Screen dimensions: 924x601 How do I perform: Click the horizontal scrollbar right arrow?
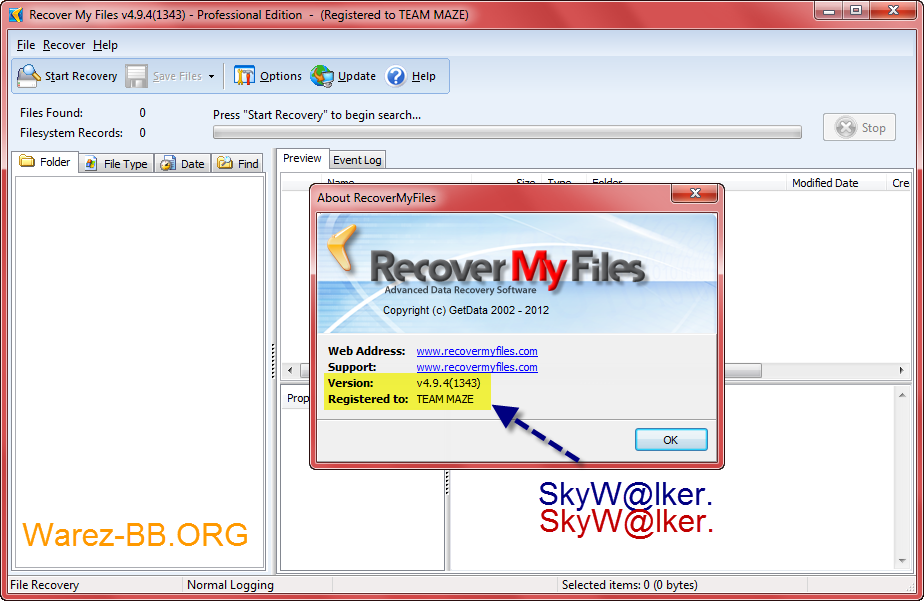(x=901, y=370)
